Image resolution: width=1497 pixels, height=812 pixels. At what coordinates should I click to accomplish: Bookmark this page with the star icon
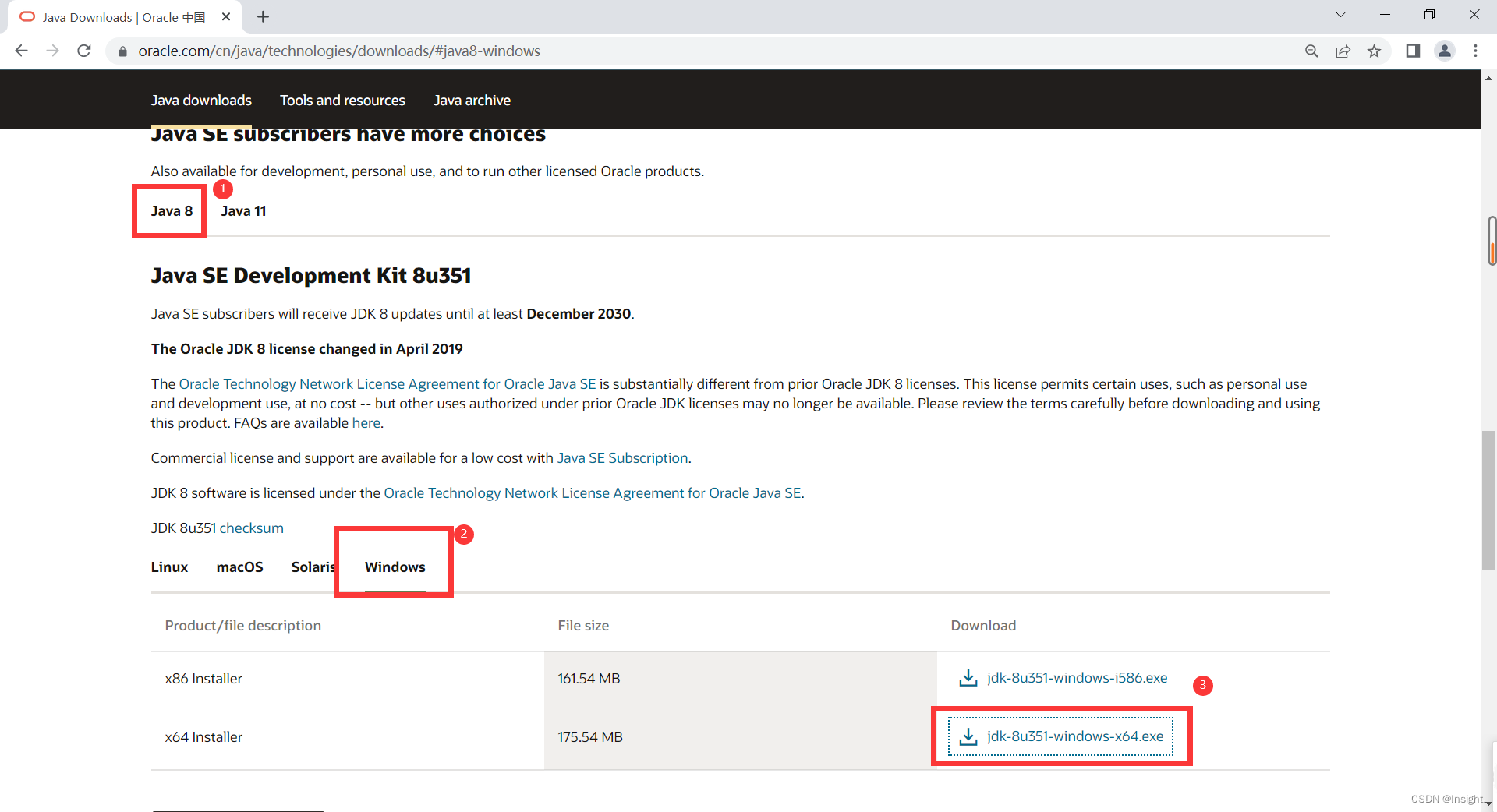point(1374,51)
